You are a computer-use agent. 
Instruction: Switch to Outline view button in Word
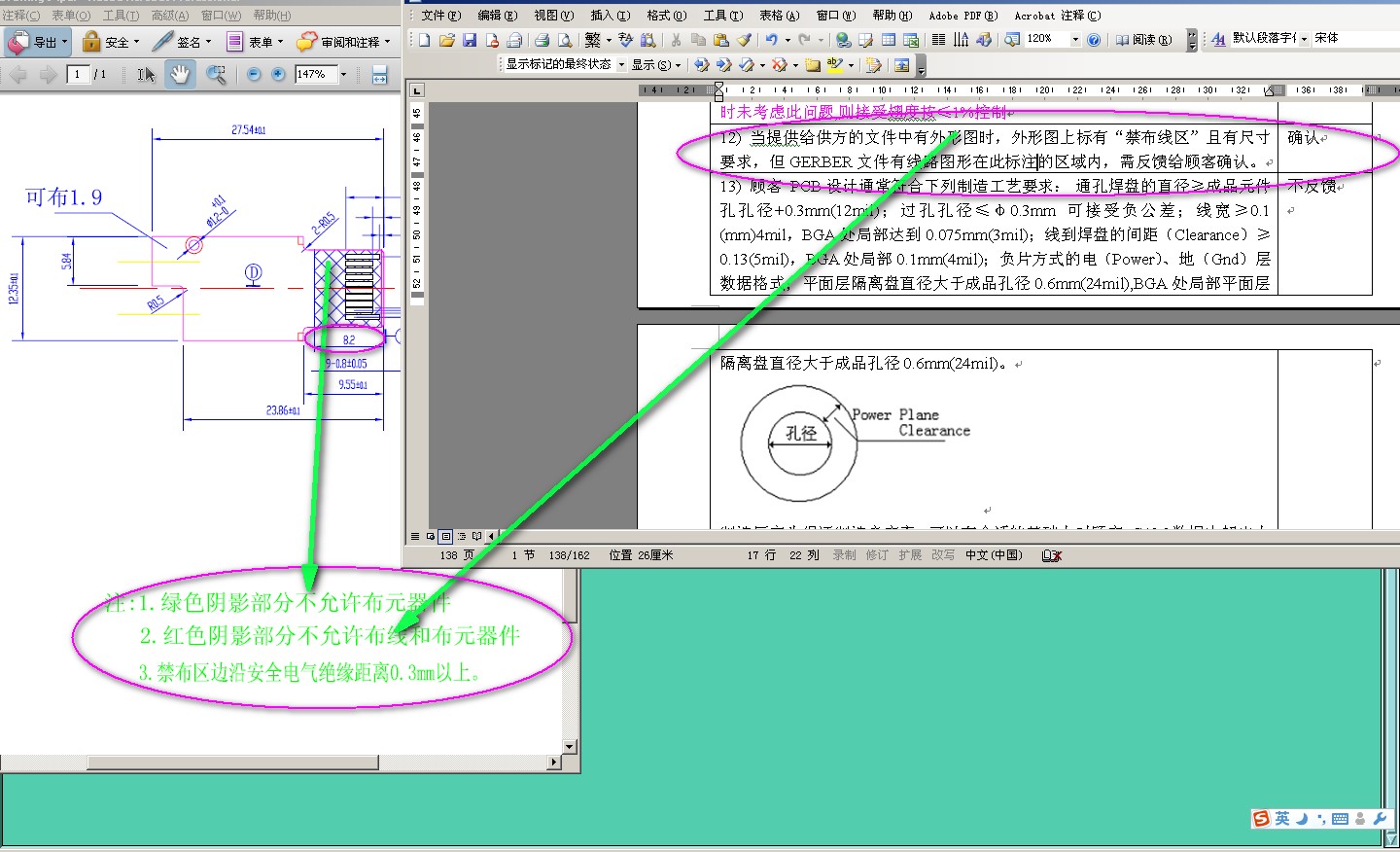pyautogui.click(x=462, y=536)
